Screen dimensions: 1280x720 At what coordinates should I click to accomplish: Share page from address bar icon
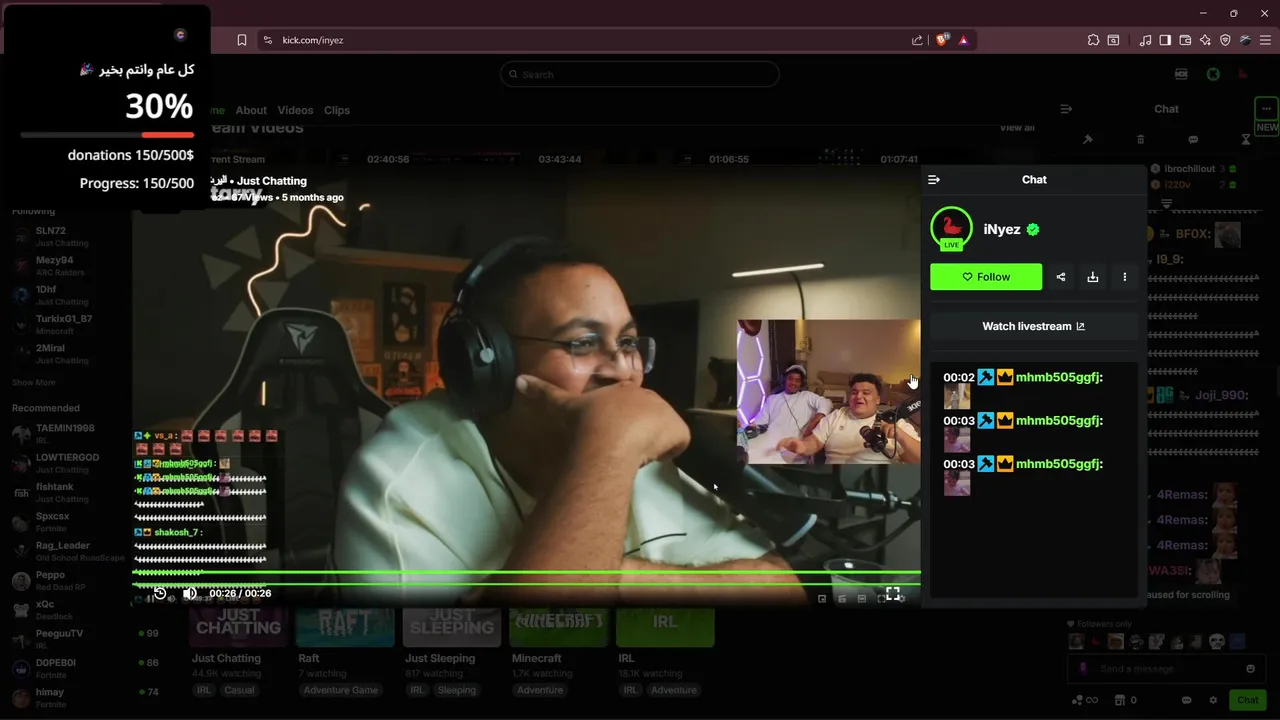(917, 40)
